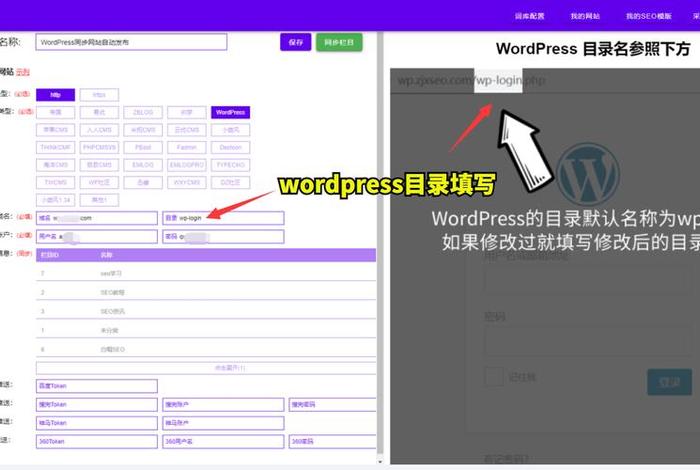
Task: Focus the 密码 password field
Action: point(223,237)
